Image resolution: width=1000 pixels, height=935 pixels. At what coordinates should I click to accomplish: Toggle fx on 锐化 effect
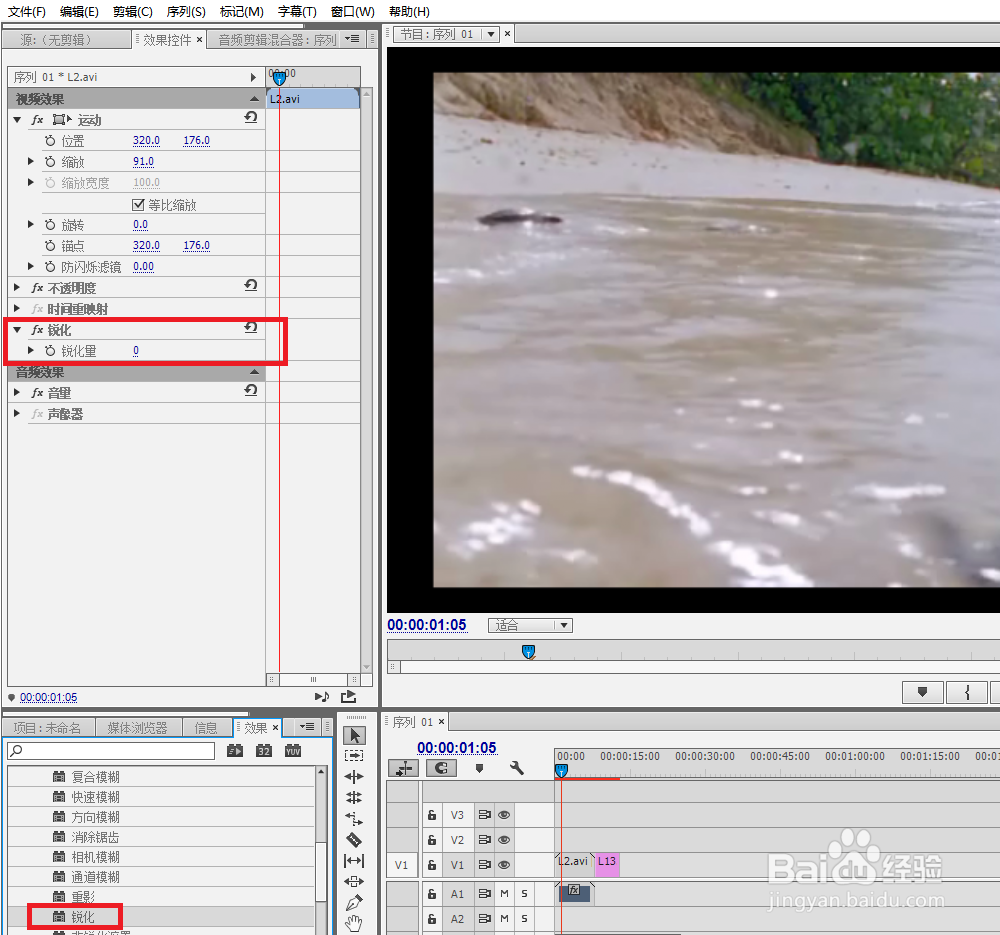(x=37, y=330)
